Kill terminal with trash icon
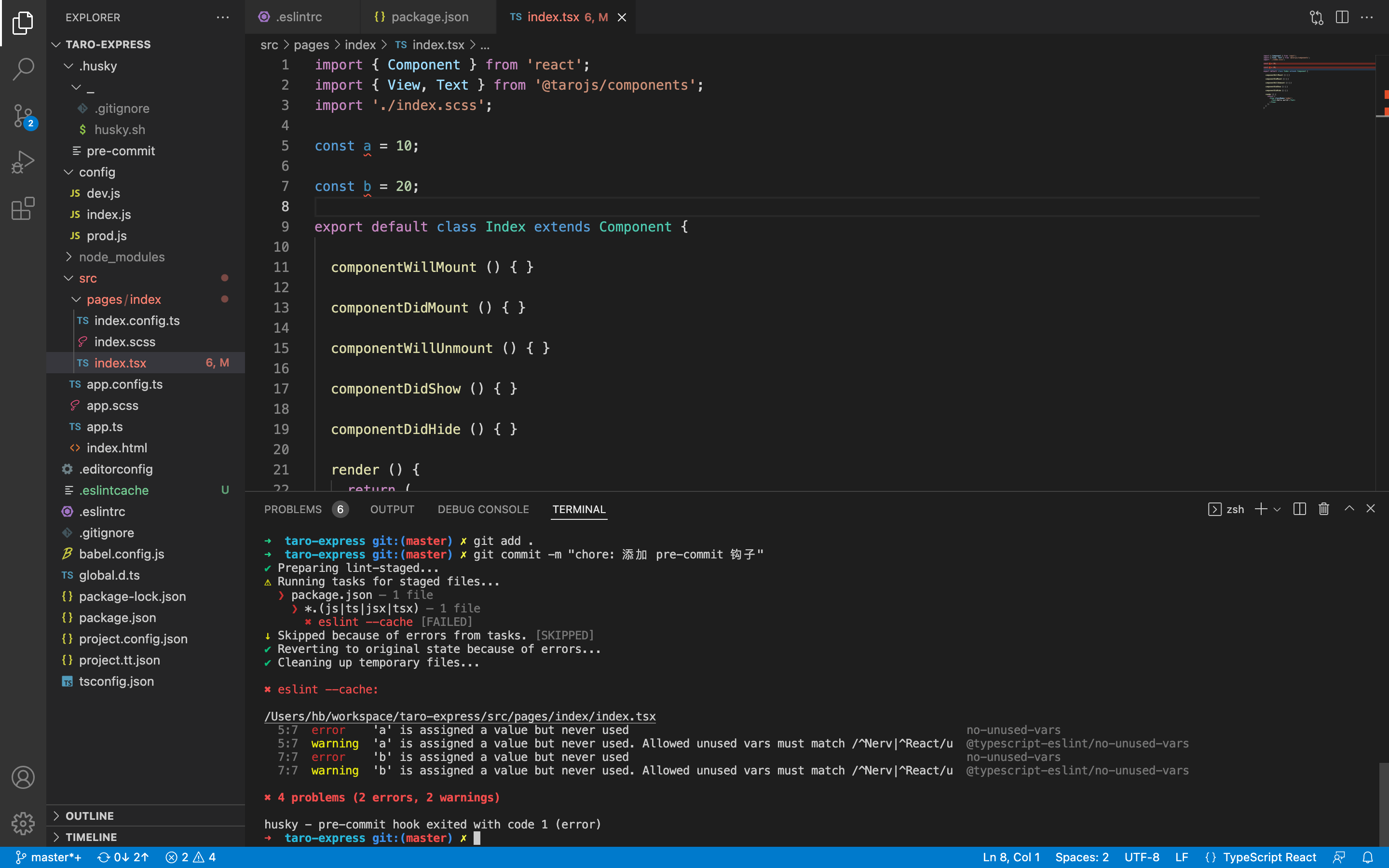Viewport: 1389px width, 868px height. pyautogui.click(x=1323, y=509)
